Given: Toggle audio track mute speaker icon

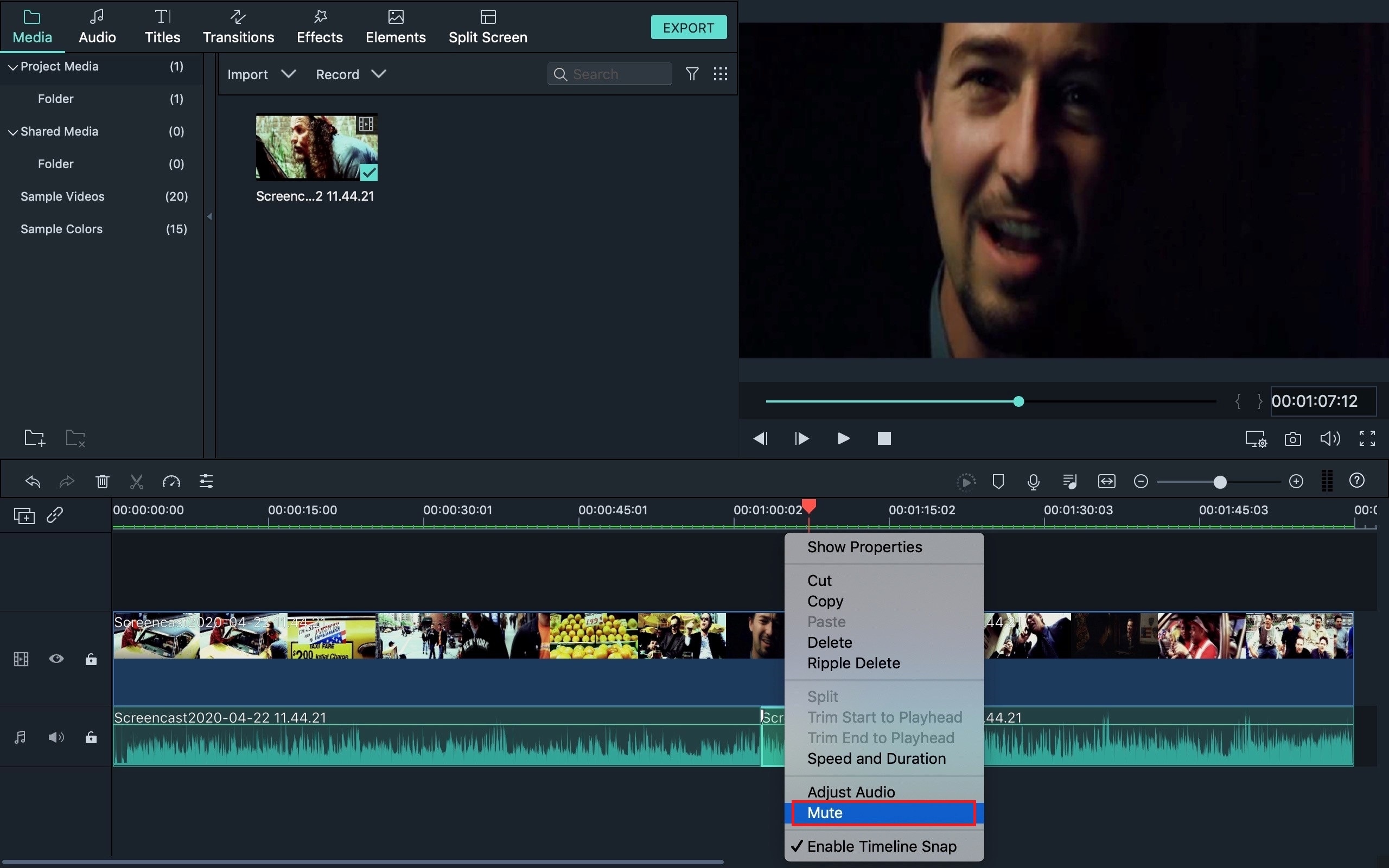Looking at the screenshot, I should pos(56,738).
